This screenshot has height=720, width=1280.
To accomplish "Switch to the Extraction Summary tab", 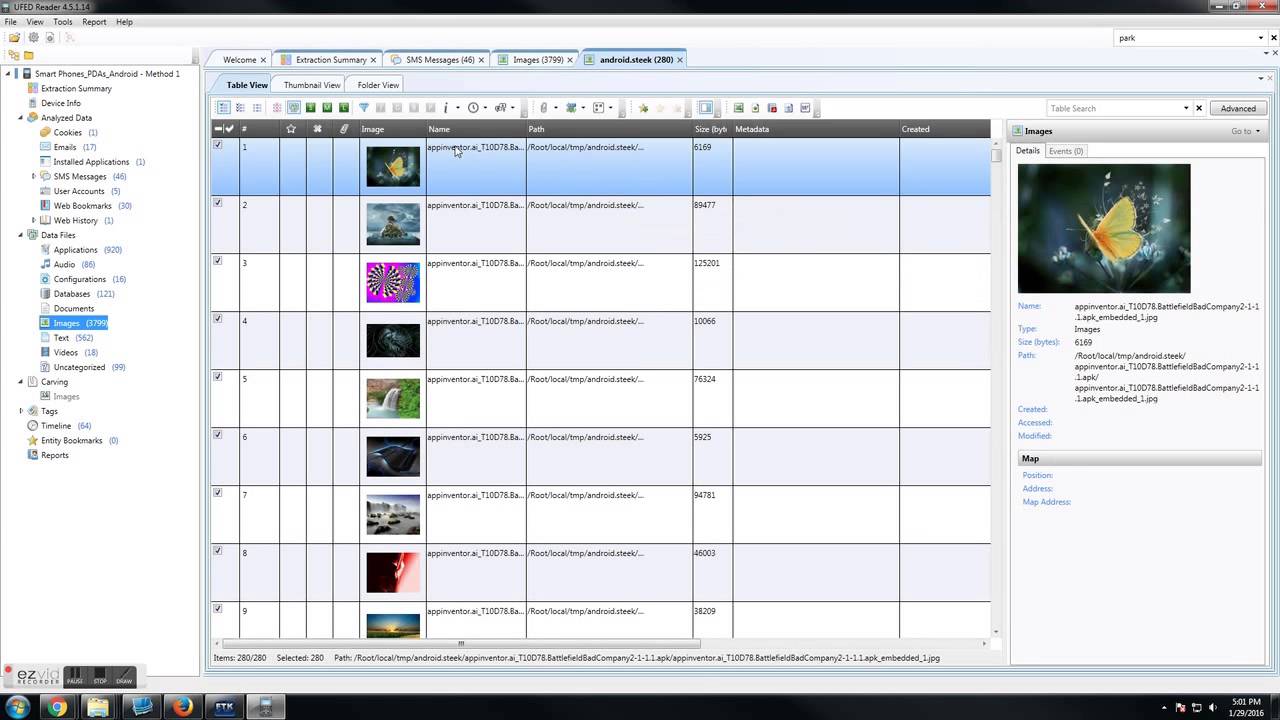I will (331, 60).
